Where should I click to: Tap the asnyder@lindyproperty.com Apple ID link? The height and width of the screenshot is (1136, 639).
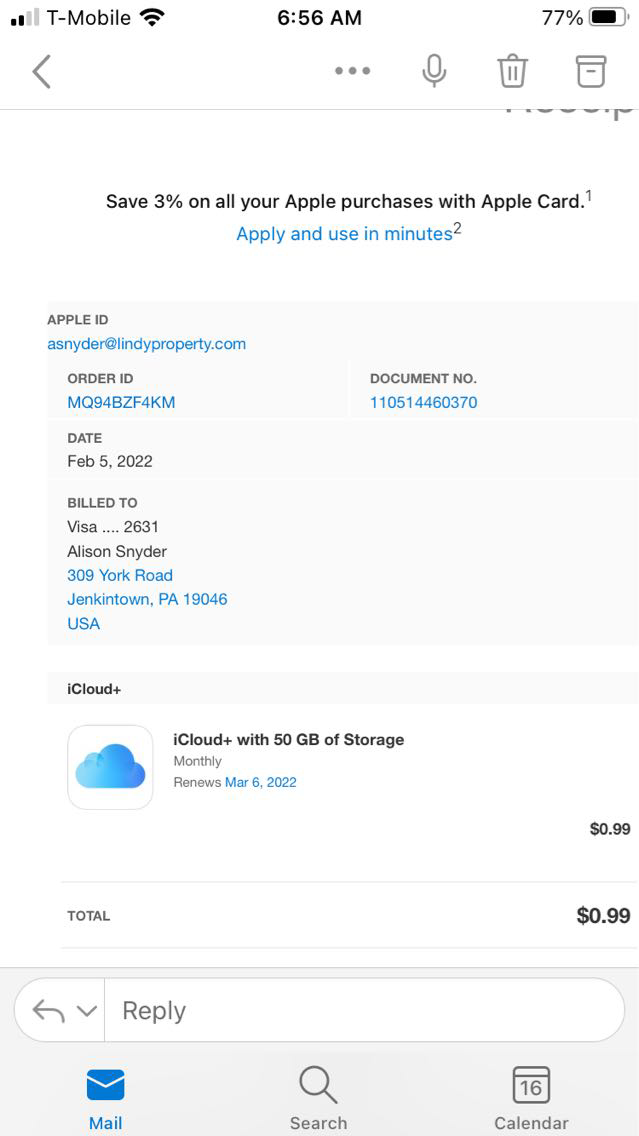click(x=146, y=344)
